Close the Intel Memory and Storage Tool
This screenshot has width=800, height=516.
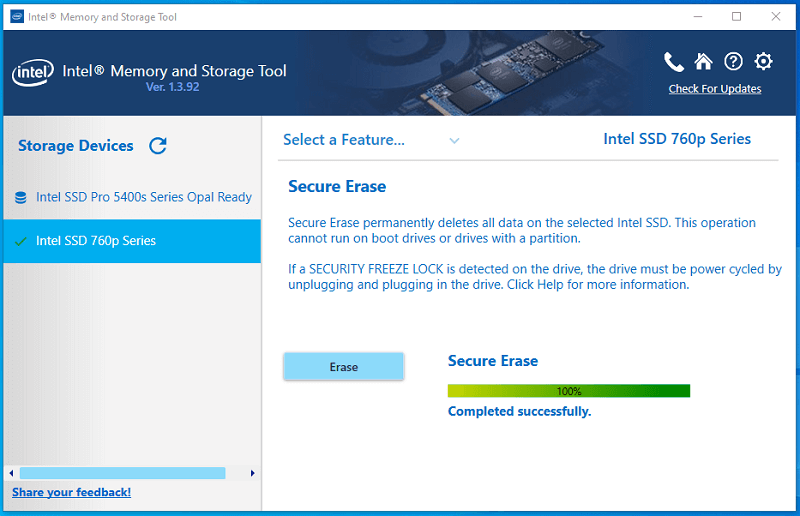pyautogui.click(x=776, y=17)
